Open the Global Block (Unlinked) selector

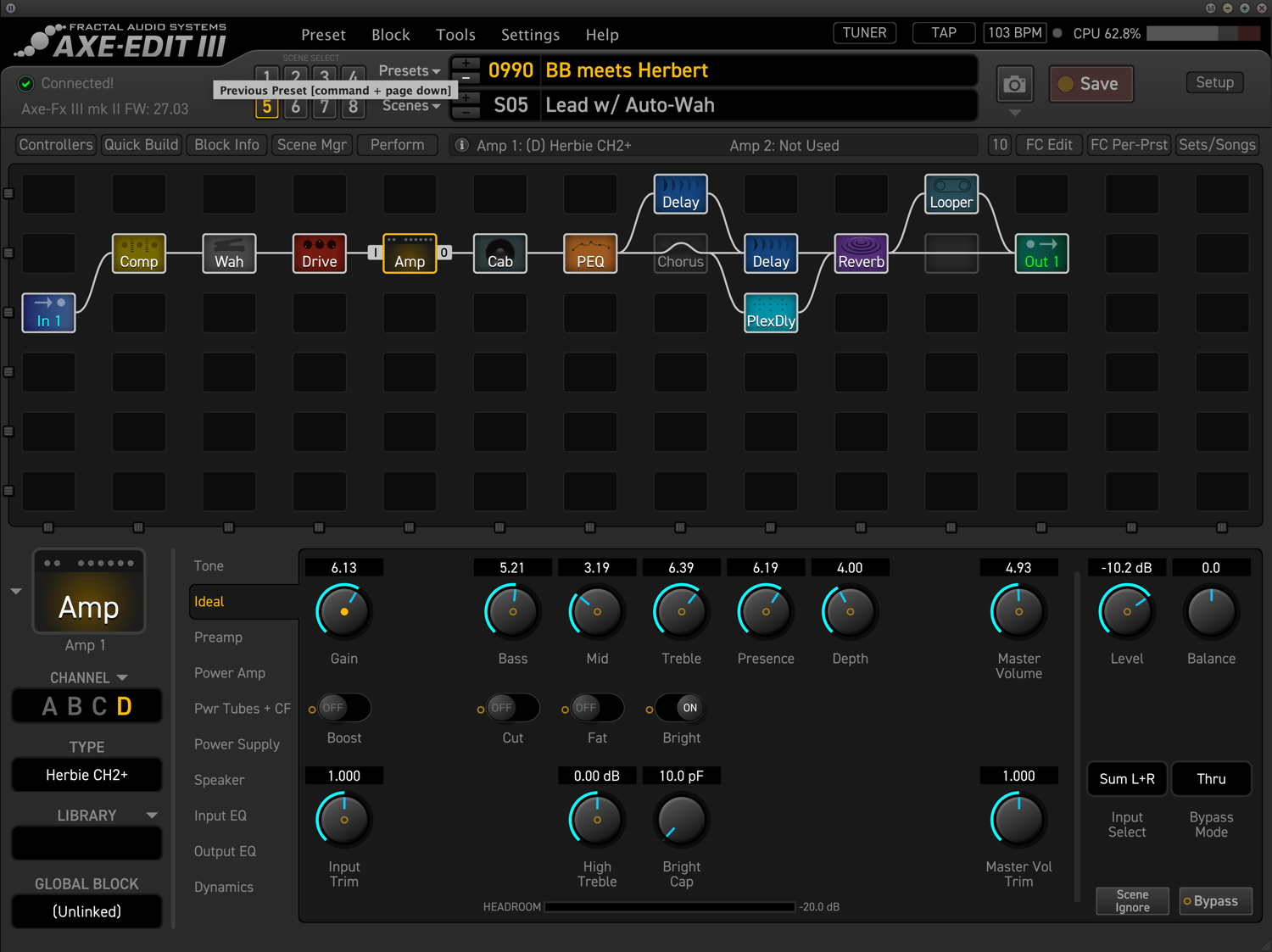pos(86,911)
